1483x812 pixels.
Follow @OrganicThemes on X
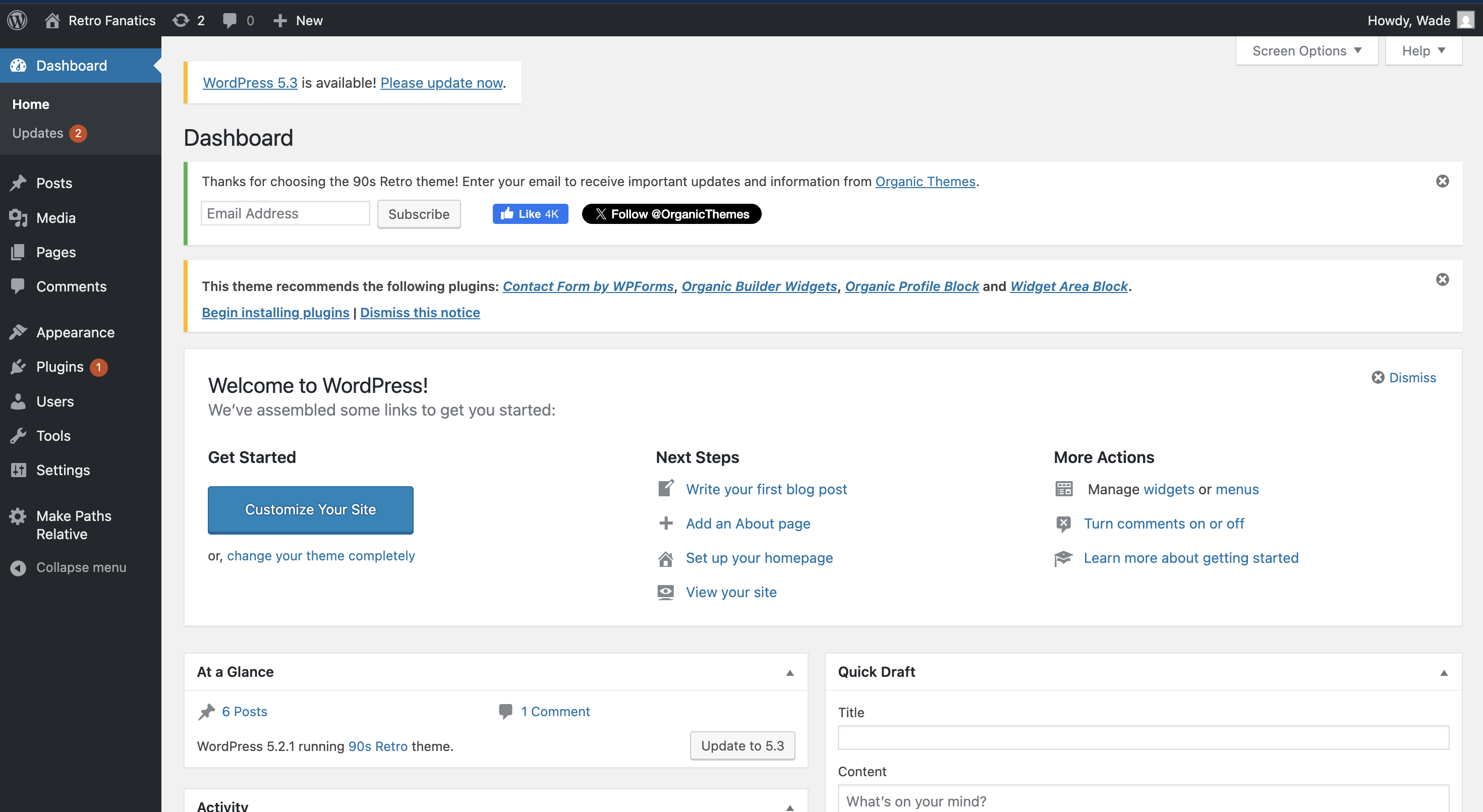(671, 214)
